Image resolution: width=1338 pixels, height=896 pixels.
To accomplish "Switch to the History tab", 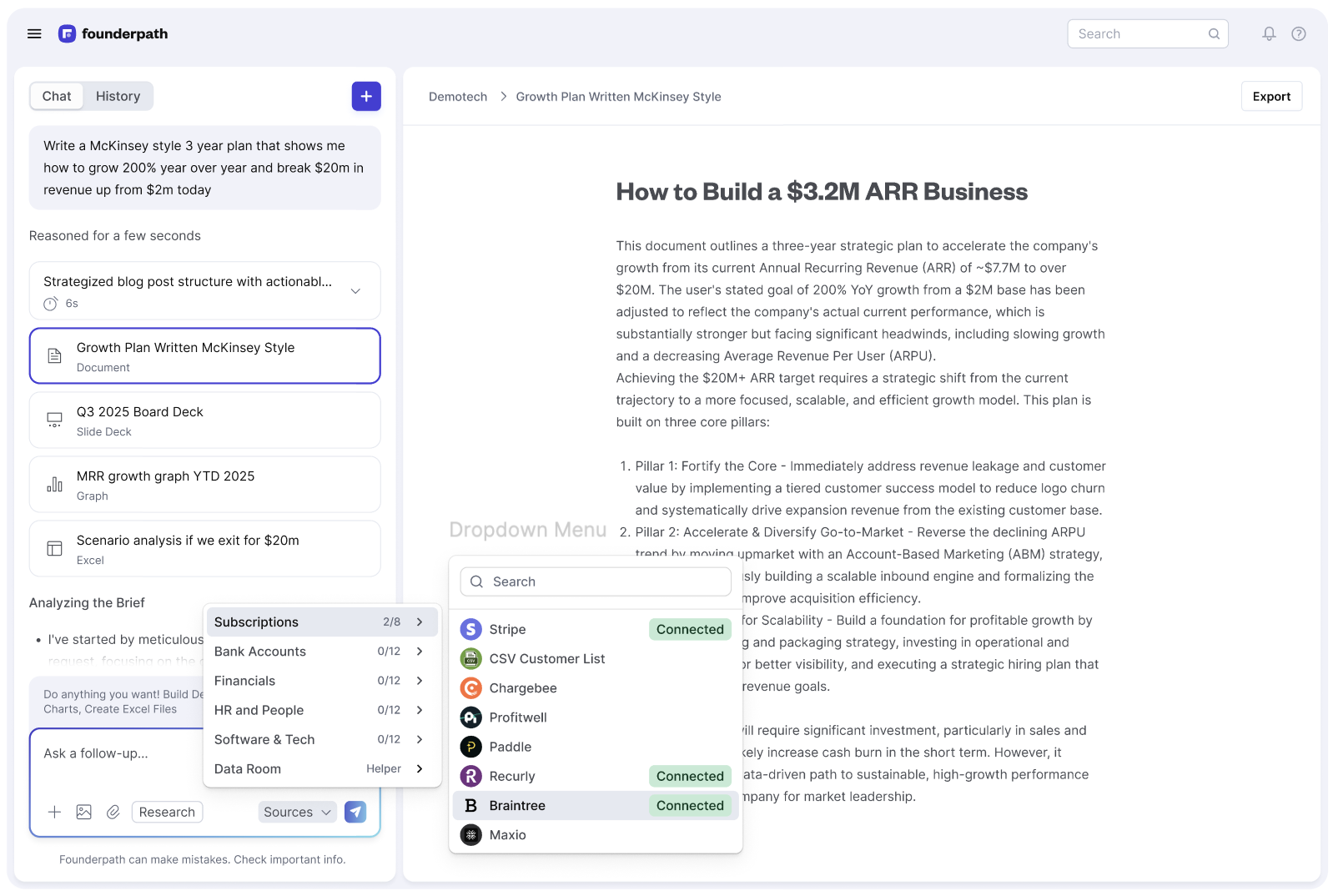I will [118, 96].
